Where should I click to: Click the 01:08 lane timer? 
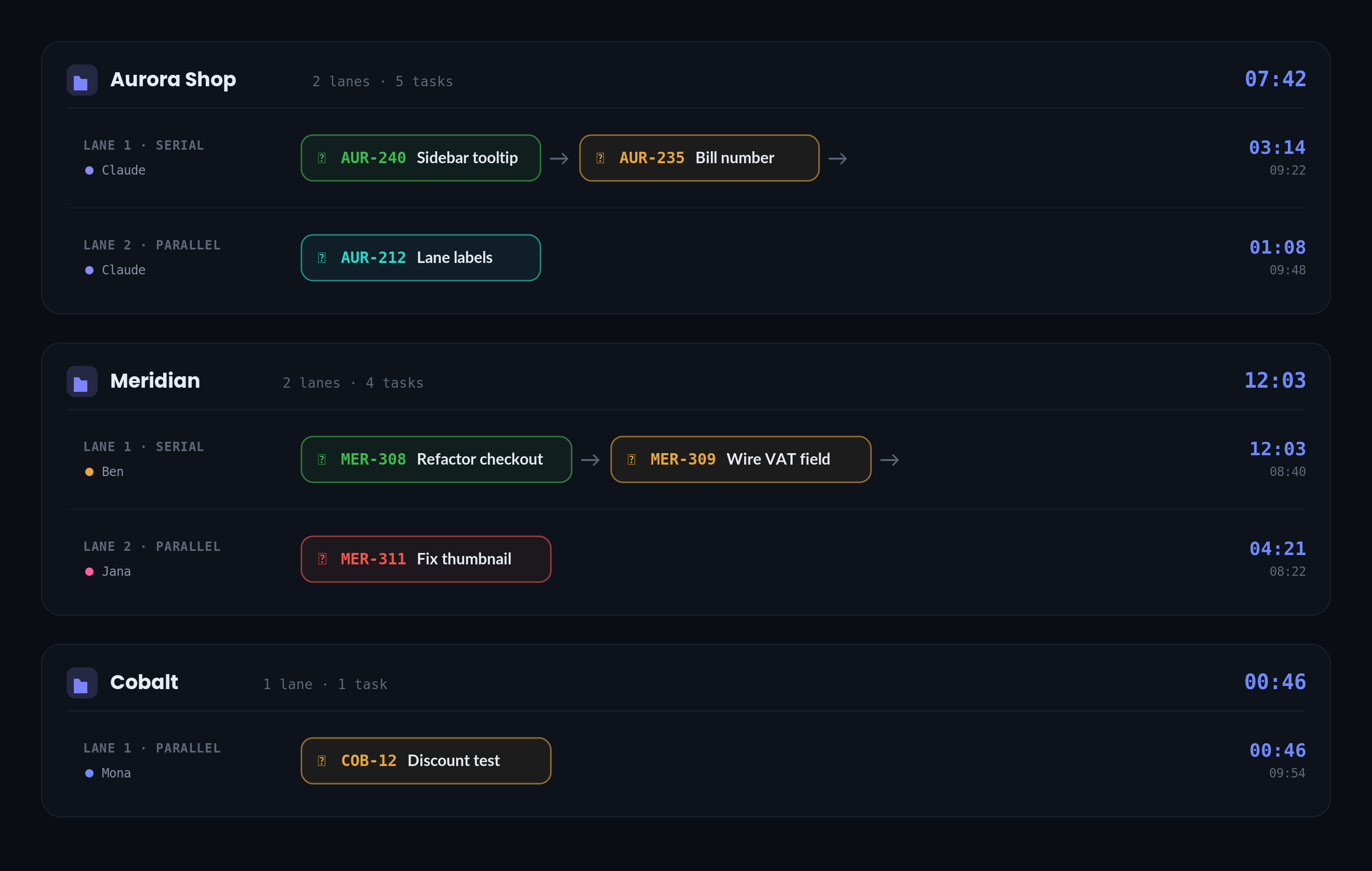tap(1277, 247)
